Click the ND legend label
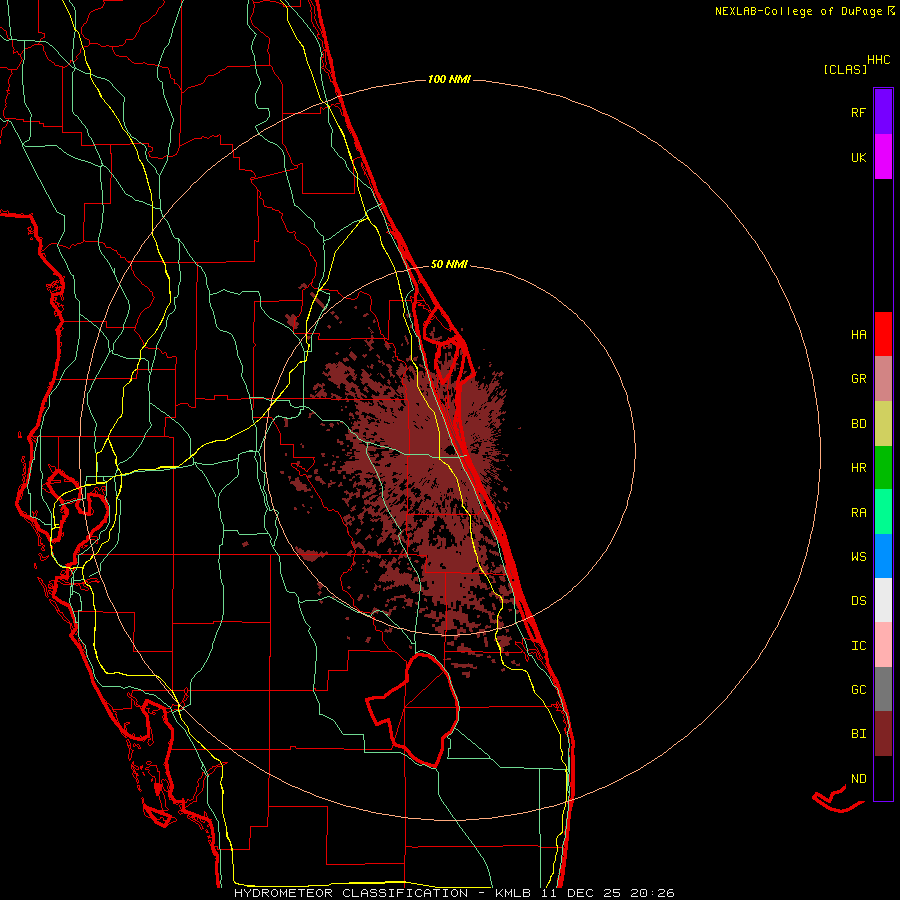The width and height of the screenshot is (900, 900). (858, 779)
